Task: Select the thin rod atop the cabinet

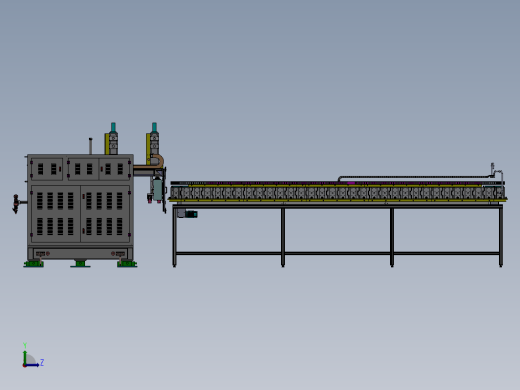Action: (90, 146)
